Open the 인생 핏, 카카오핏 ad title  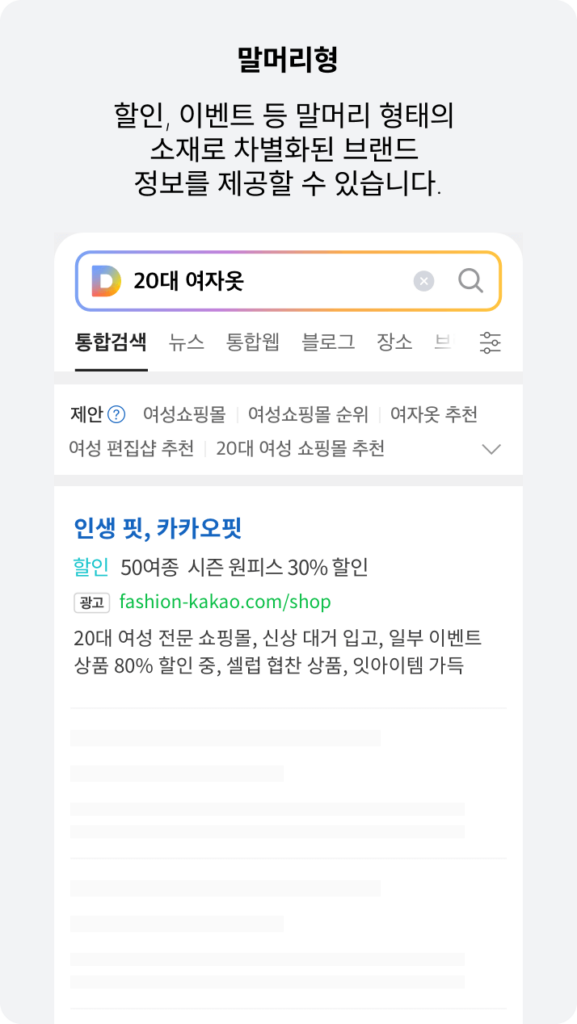click(x=157, y=528)
